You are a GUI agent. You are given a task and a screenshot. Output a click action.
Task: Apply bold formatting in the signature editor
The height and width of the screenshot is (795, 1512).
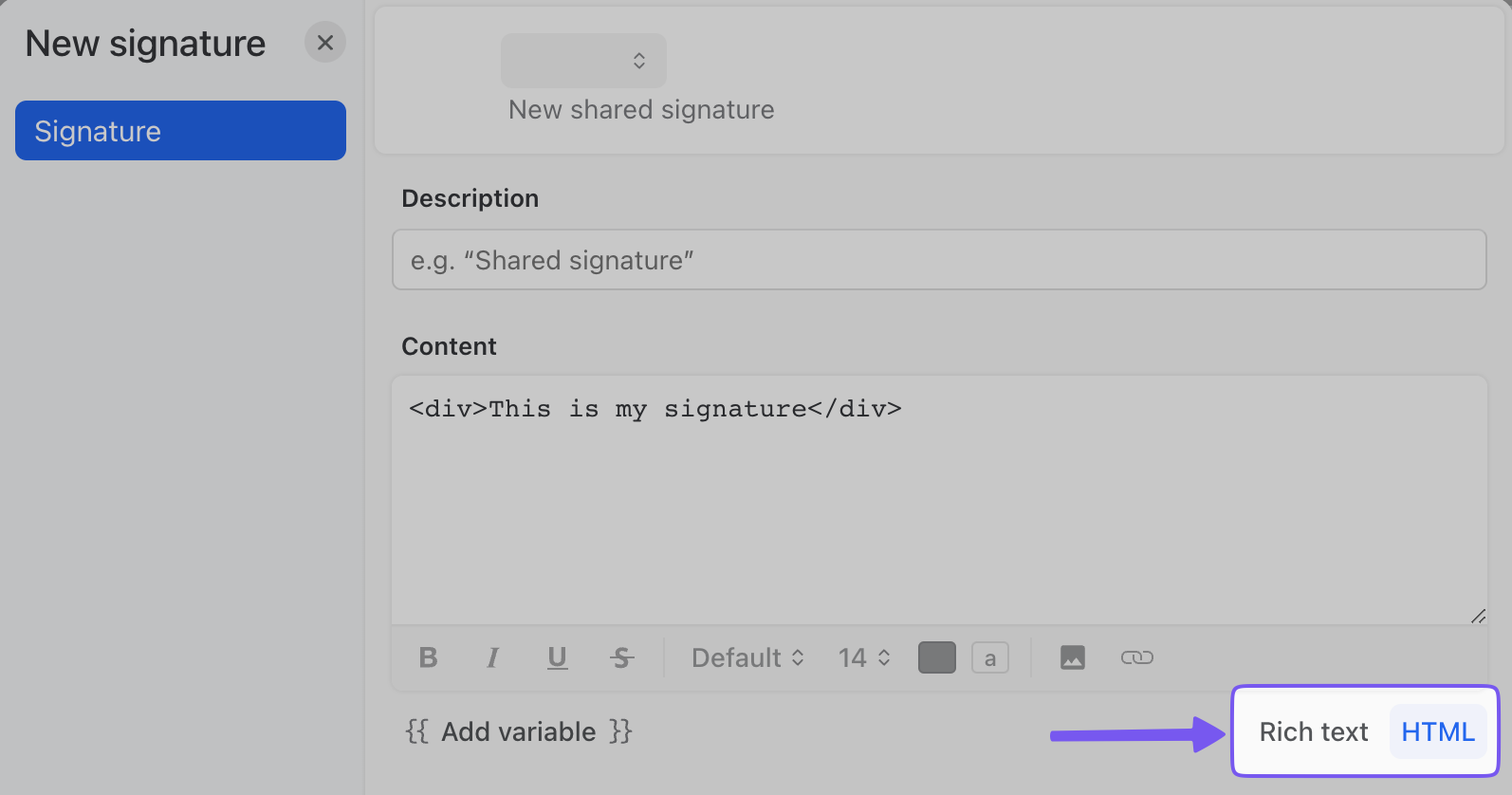click(428, 657)
